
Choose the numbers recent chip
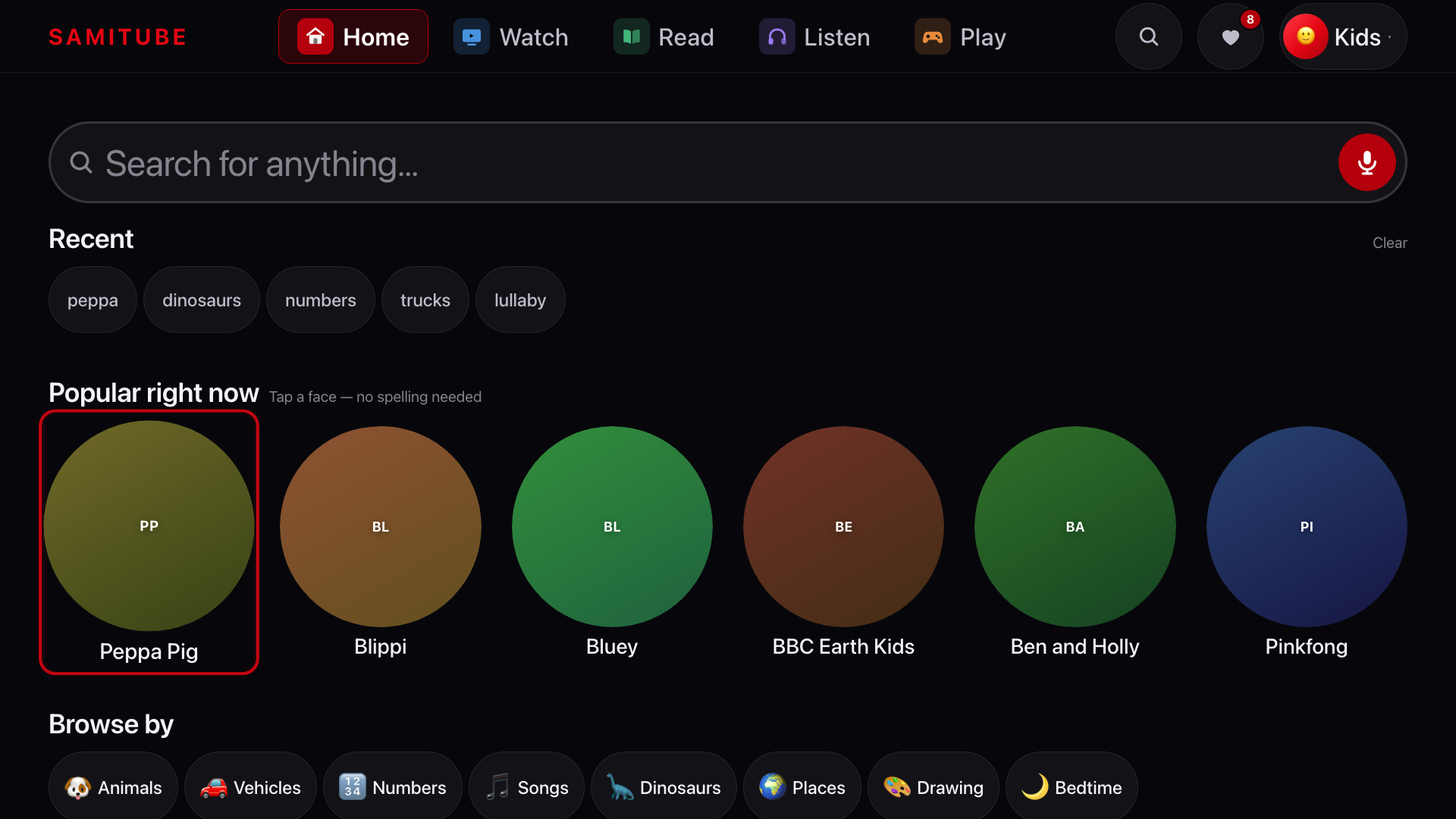click(321, 300)
